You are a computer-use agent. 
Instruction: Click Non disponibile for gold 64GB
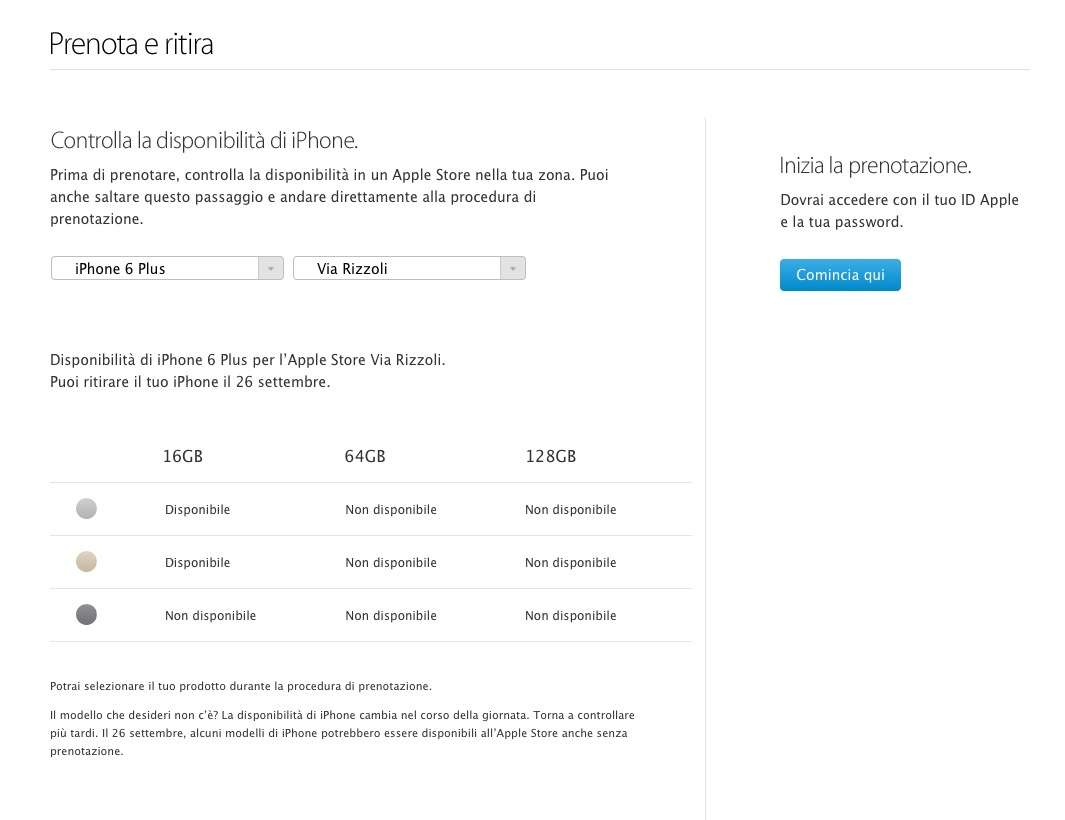tap(391, 563)
